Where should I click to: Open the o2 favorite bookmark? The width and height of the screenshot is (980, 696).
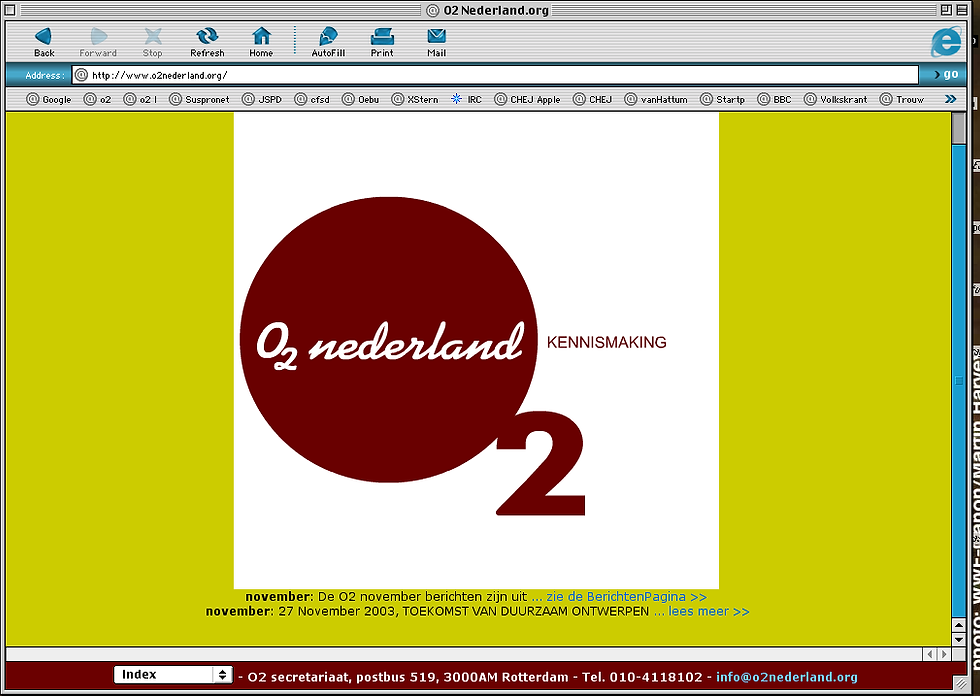point(98,99)
